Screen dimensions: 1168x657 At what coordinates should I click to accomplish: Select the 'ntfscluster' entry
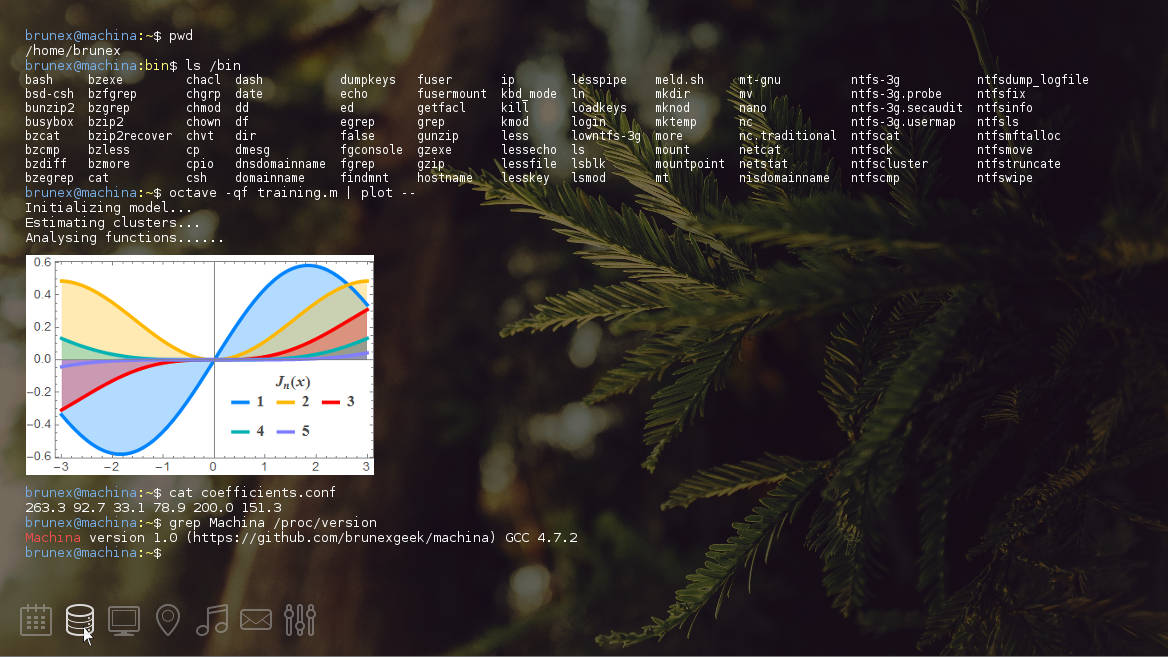click(889, 164)
